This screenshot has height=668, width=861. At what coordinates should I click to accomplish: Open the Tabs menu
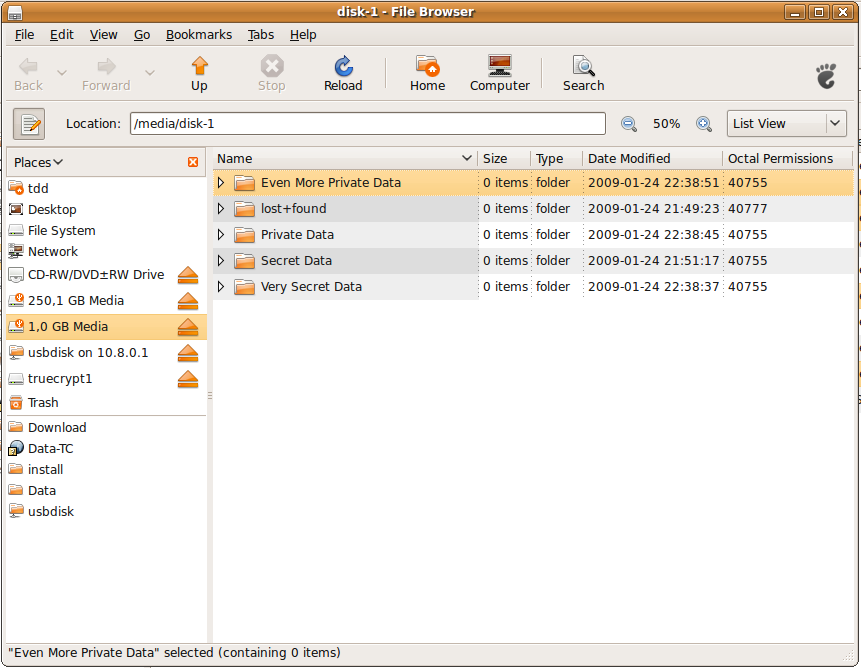(x=260, y=35)
